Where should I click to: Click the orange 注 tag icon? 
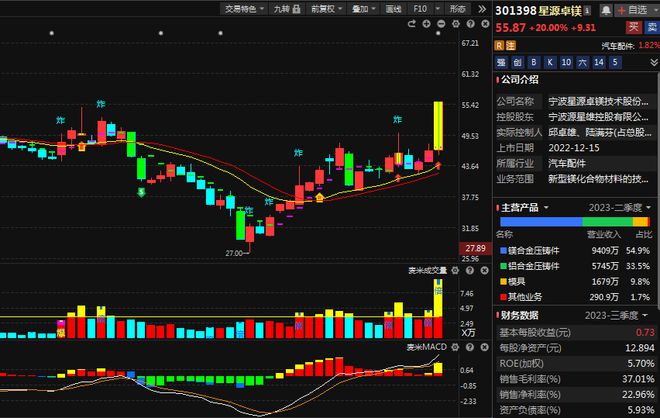tap(510, 45)
